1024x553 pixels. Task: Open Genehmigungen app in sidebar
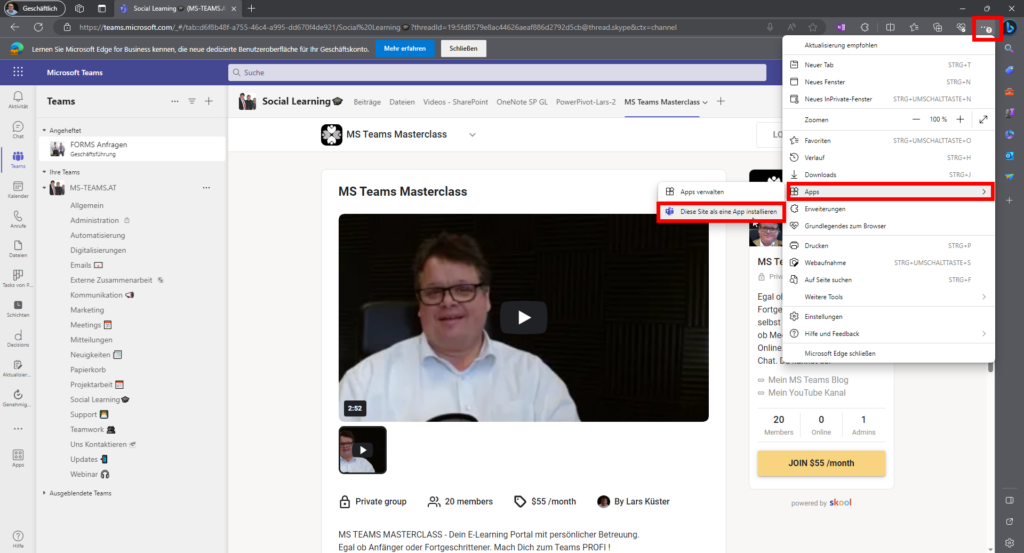click(18, 398)
